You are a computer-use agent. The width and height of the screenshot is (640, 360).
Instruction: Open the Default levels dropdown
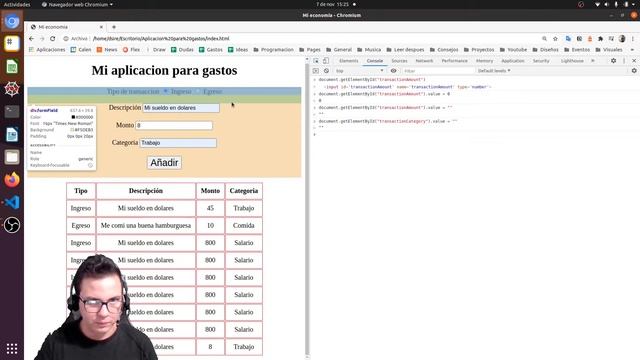click(494, 71)
